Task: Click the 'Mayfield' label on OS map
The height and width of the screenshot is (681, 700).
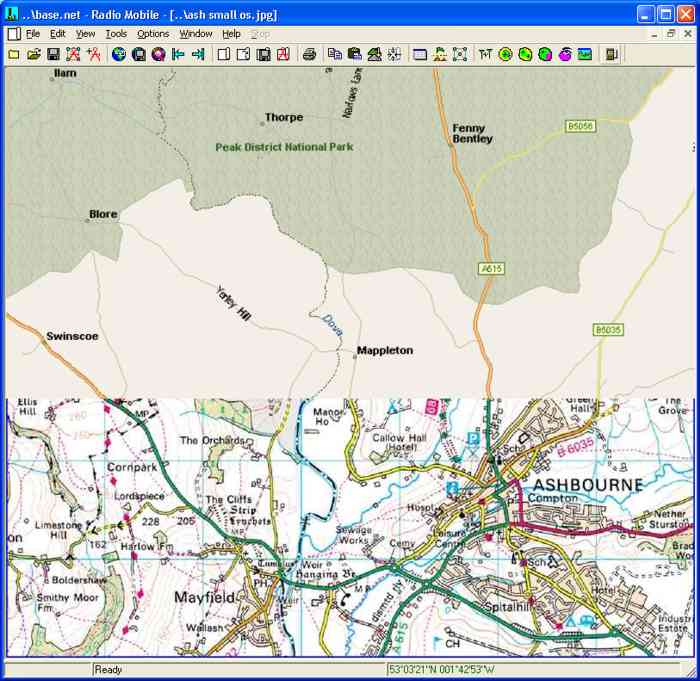Action: (204, 597)
